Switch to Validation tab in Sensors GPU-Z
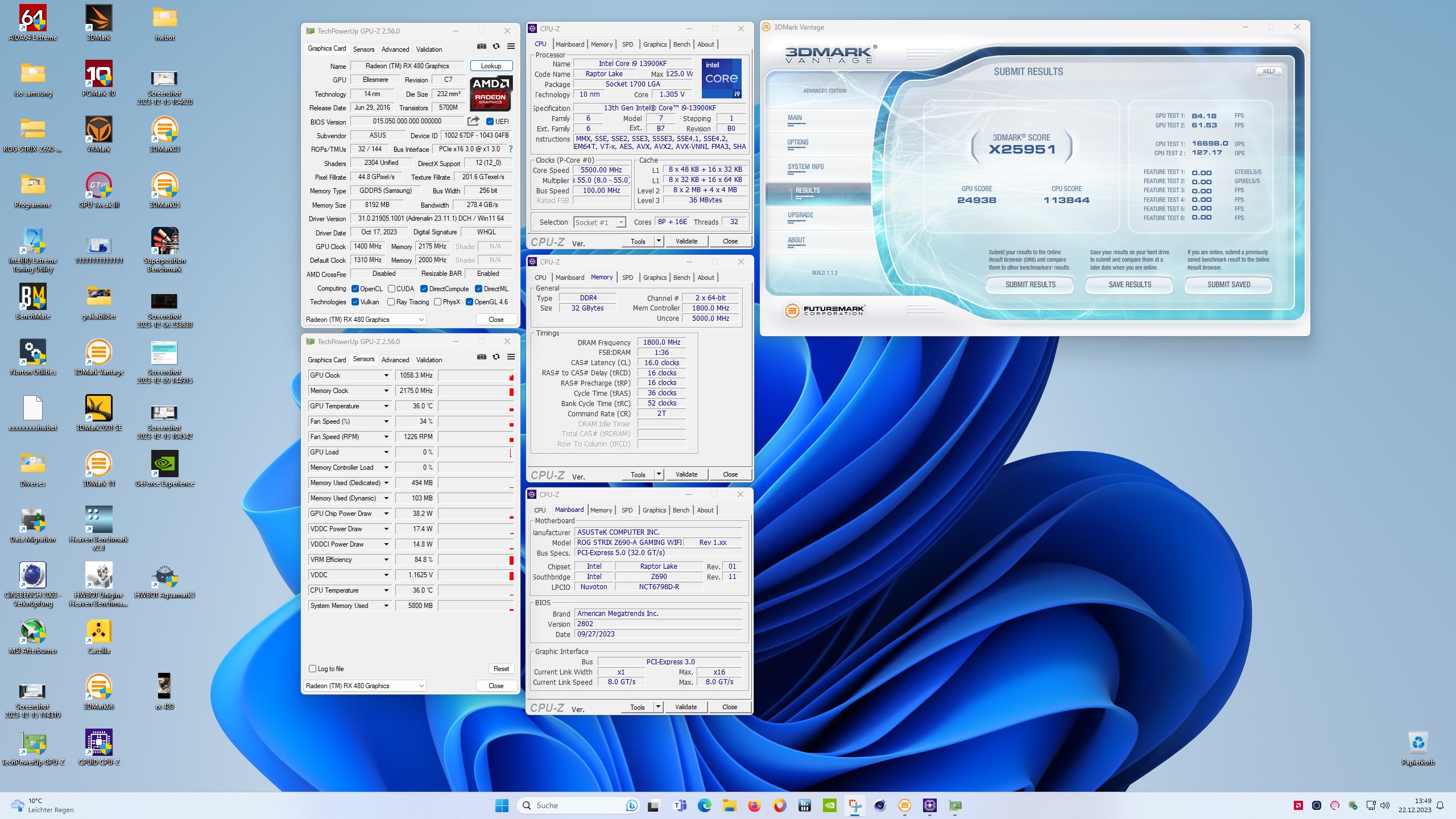 click(429, 360)
